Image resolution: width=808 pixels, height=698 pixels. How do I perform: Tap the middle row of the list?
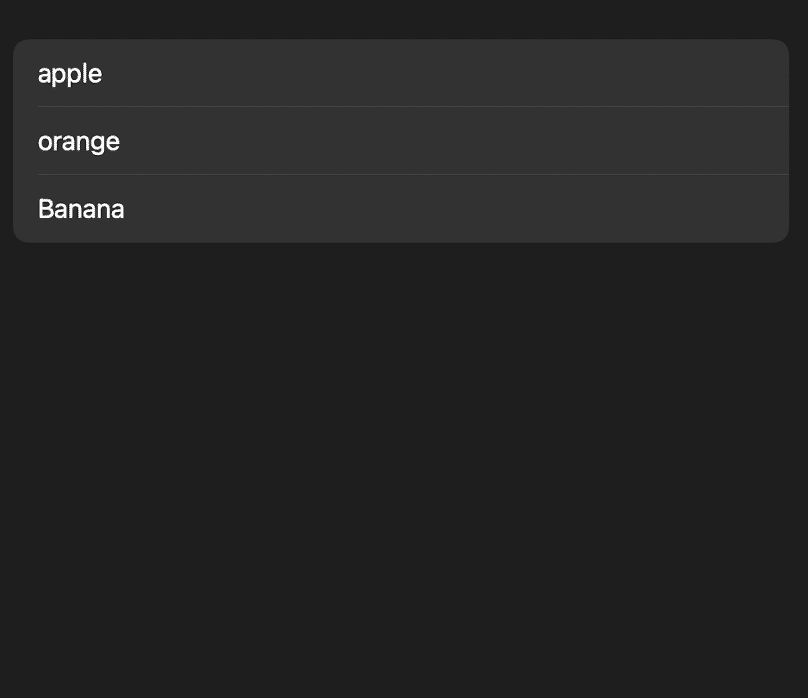(400, 141)
